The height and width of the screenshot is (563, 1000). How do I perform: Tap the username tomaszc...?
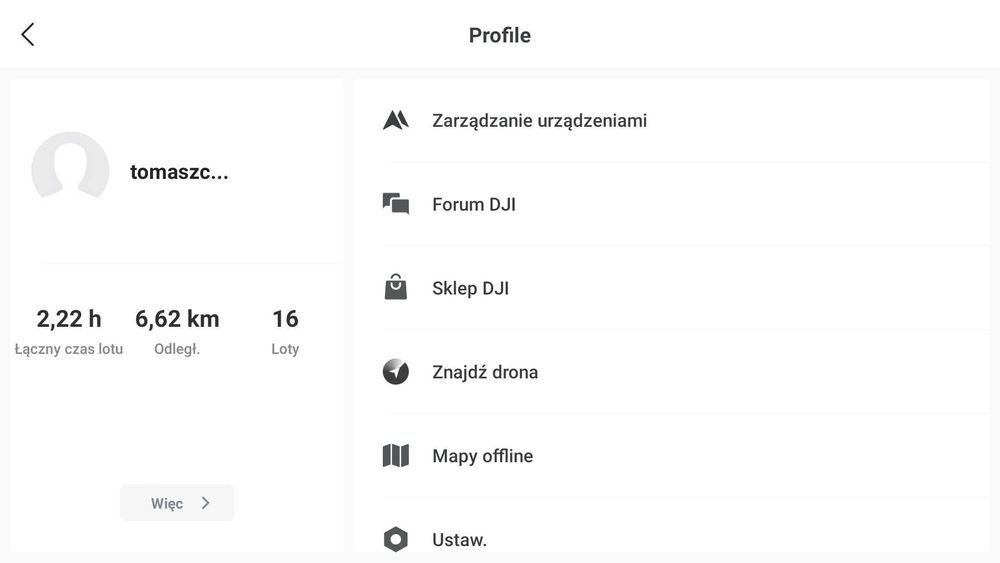pos(179,172)
